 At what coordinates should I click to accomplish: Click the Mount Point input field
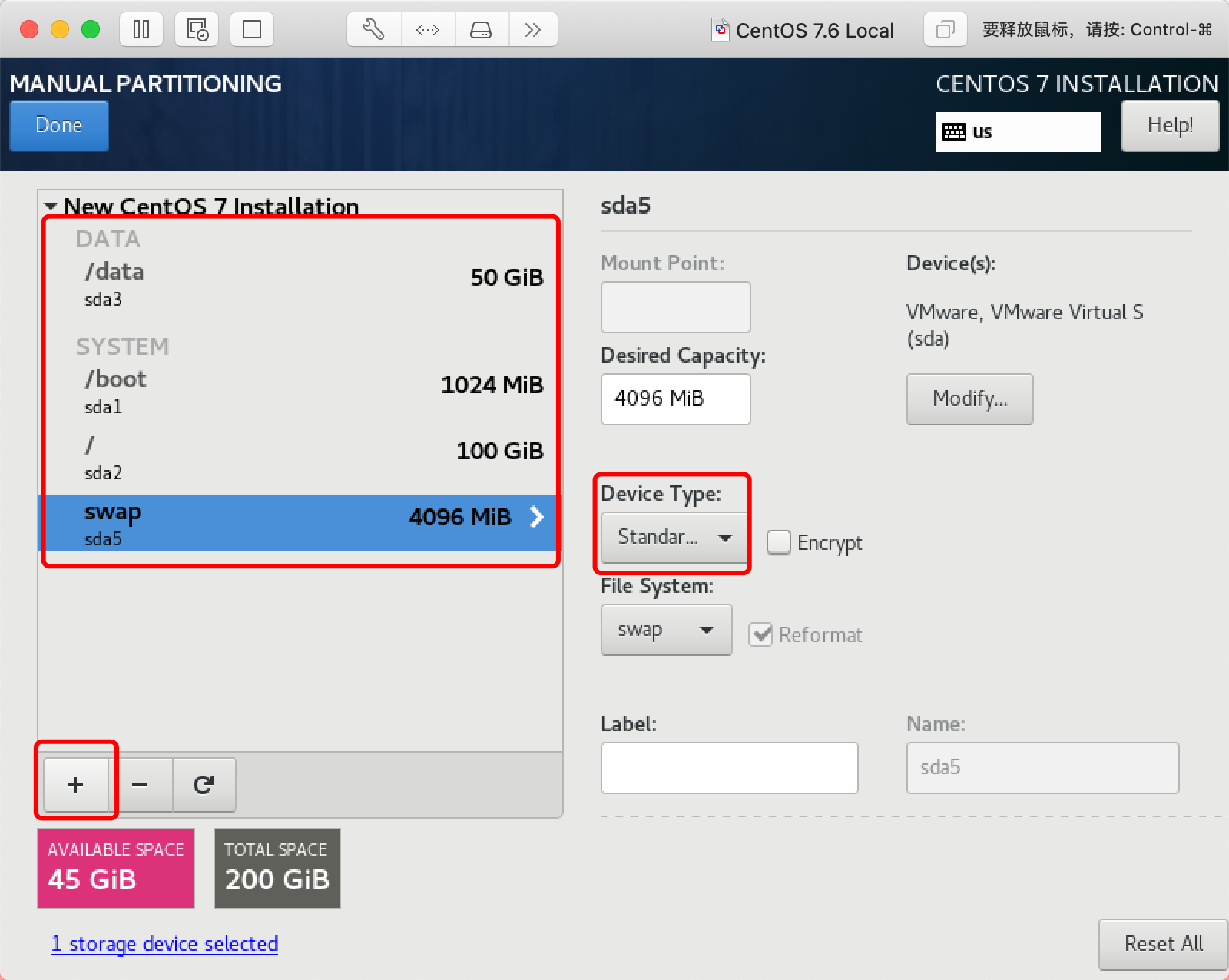[676, 306]
